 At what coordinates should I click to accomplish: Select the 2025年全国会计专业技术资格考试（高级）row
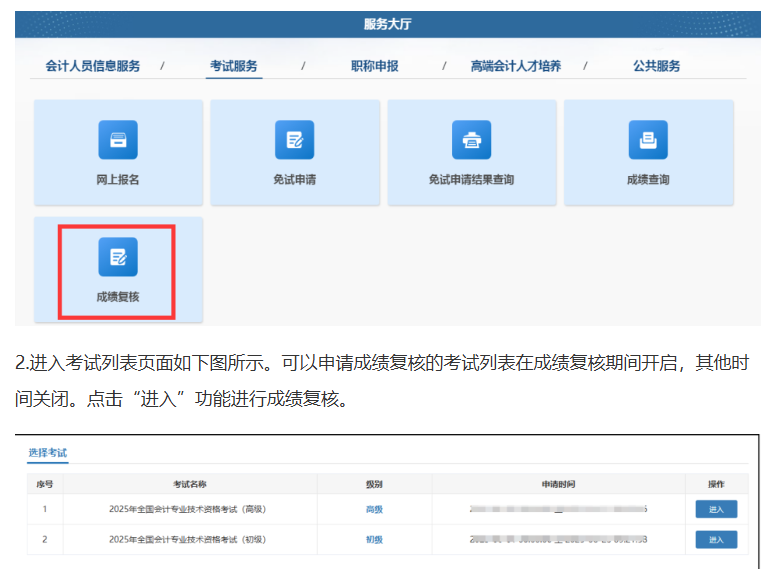coord(189,509)
